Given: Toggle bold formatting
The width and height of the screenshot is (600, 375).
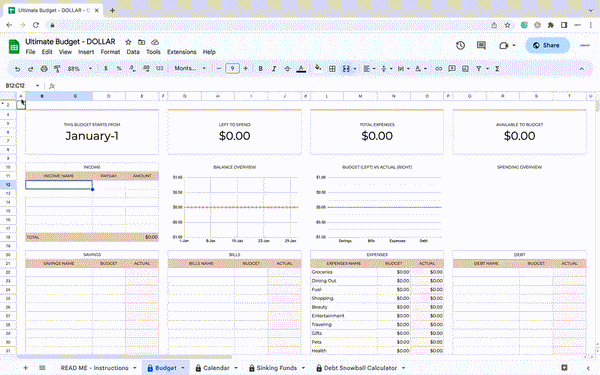Looking at the screenshot, I should 261,69.
